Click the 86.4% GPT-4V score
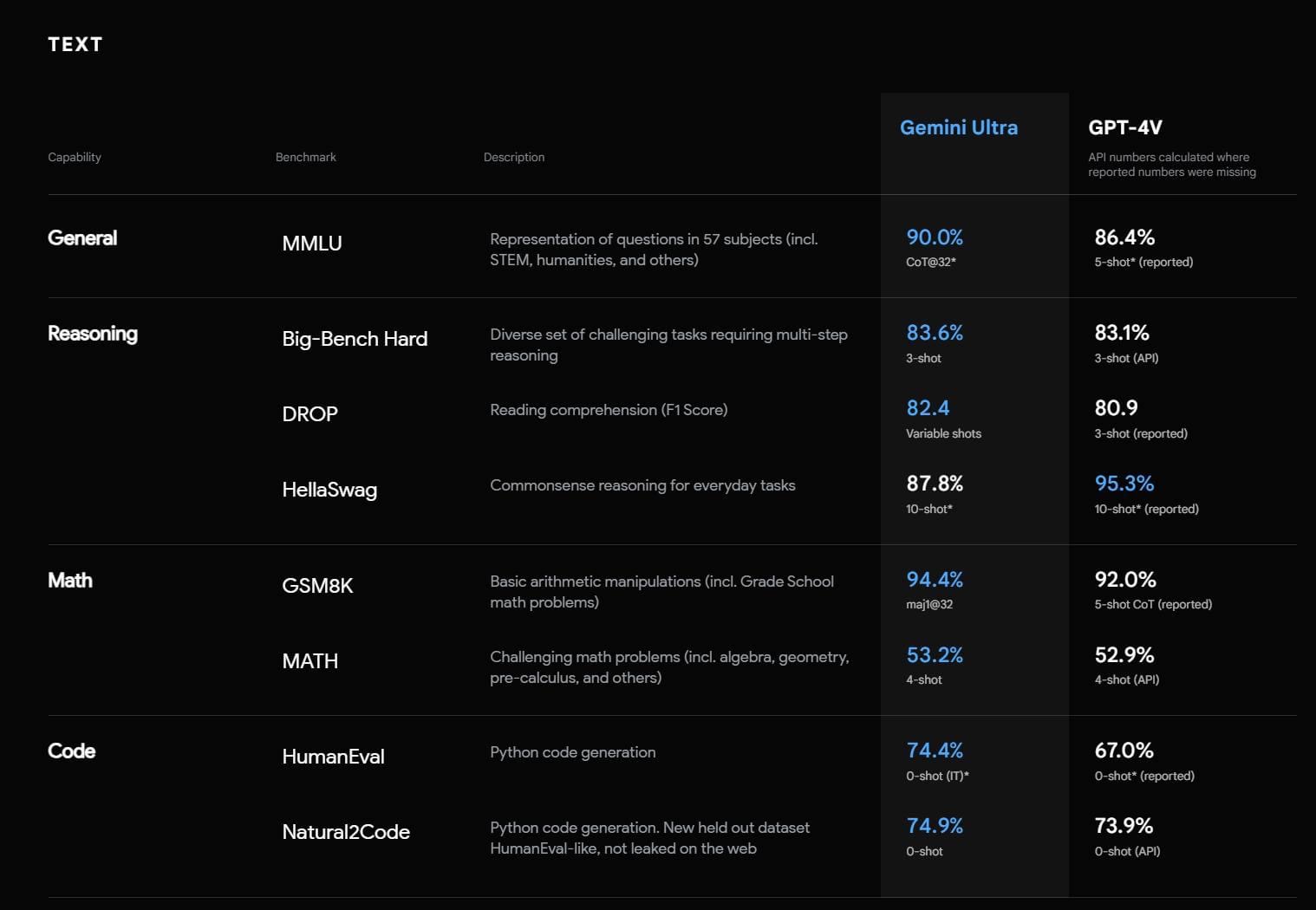 [1124, 237]
